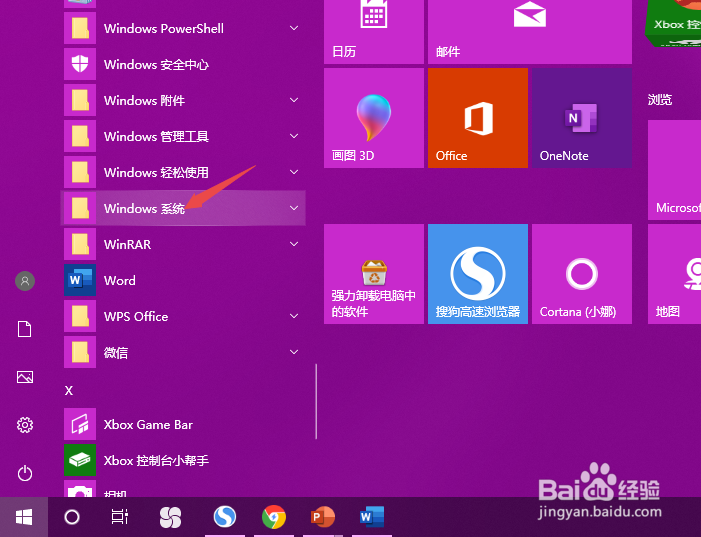Open the Windows PowerShell folder icon
Viewport: 701px width, 537px height.
tap(80, 28)
